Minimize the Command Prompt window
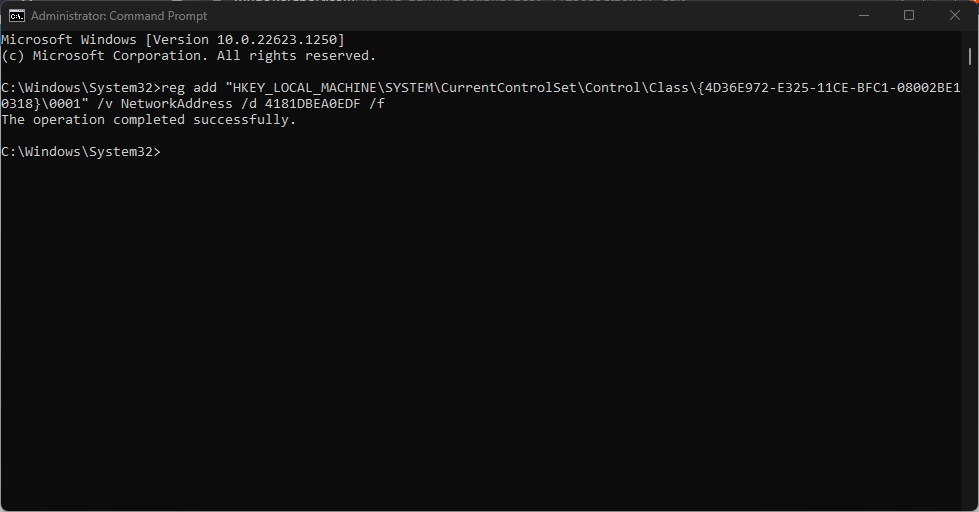This screenshot has width=979, height=512. tap(862, 16)
